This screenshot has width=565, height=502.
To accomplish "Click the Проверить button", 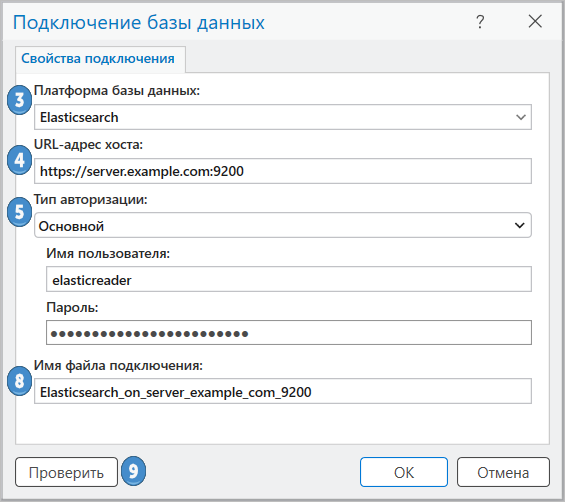I will coord(66,472).
